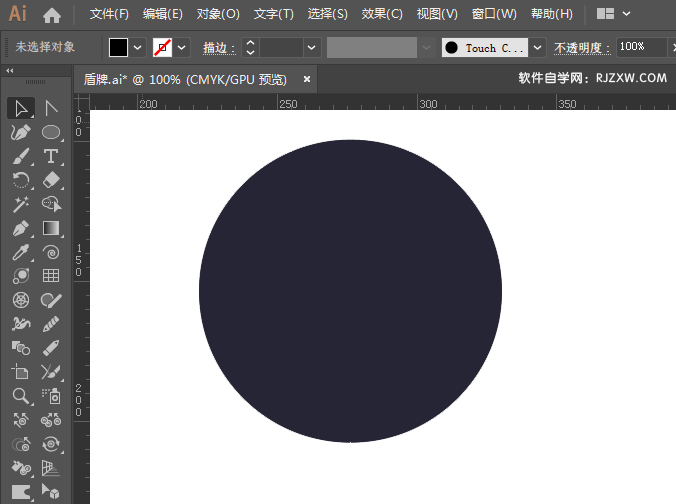Select the Symbol Sizer tool

21,444
